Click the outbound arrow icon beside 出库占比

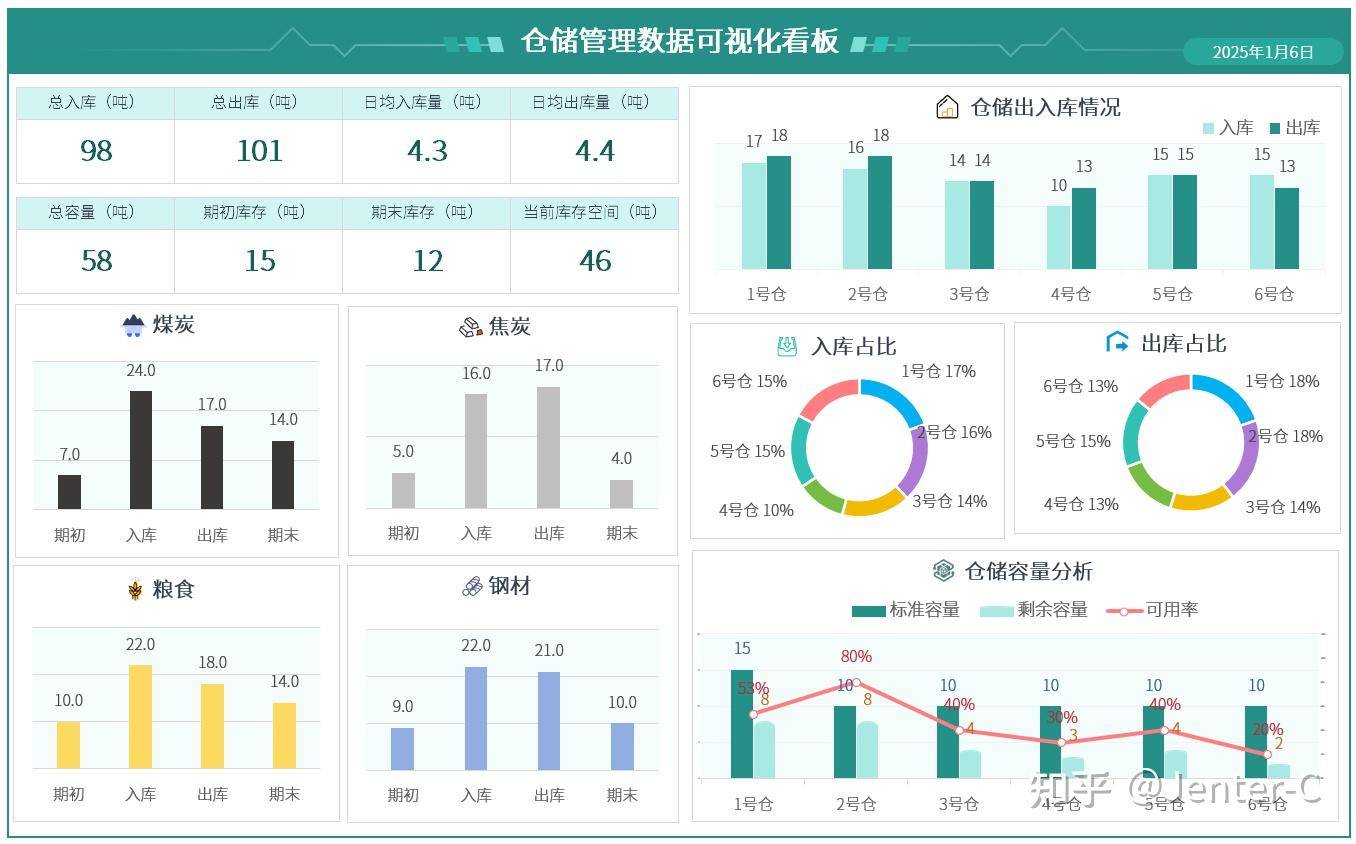coord(1117,342)
